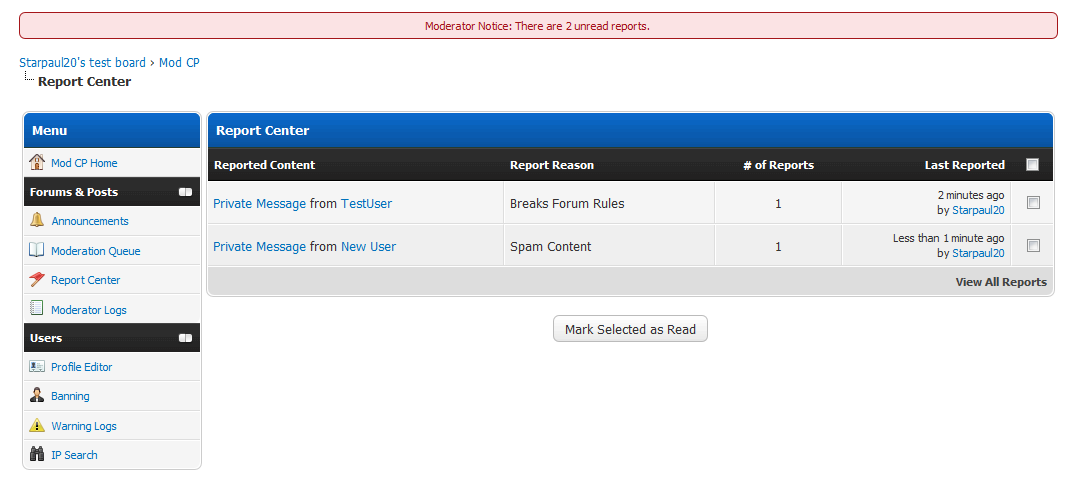
Task: Open the View All Reports link
Action: pyautogui.click(x=1000, y=282)
